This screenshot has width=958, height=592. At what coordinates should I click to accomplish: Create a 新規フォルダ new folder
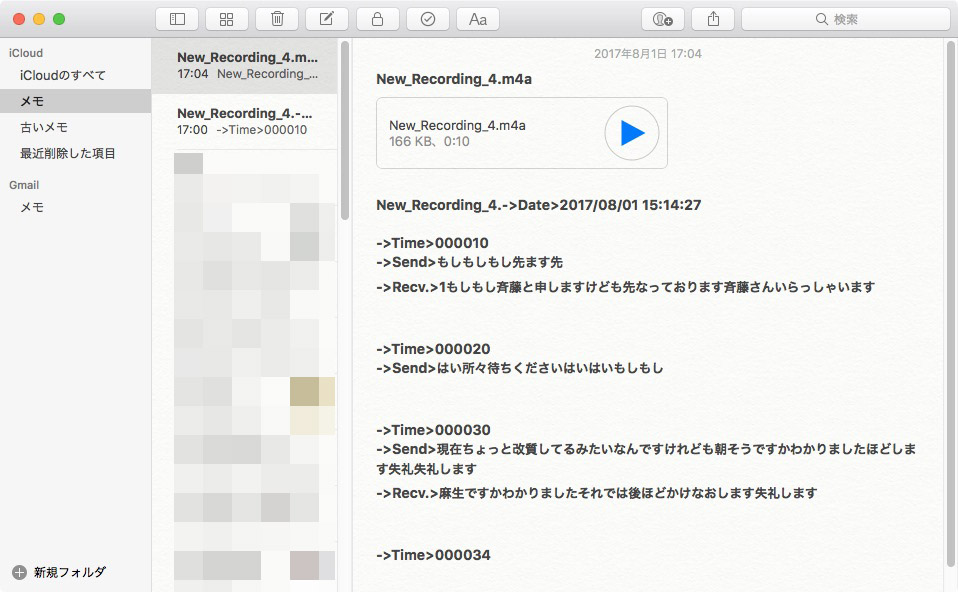pyautogui.click(x=60, y=572)
